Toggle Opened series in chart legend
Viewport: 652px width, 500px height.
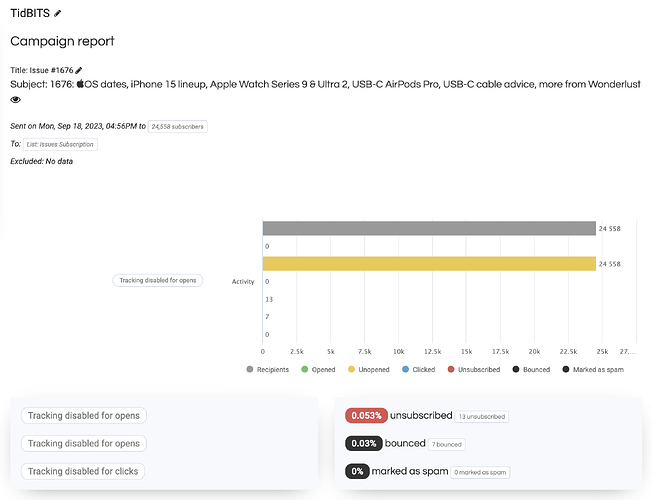[x=318, y=369]
